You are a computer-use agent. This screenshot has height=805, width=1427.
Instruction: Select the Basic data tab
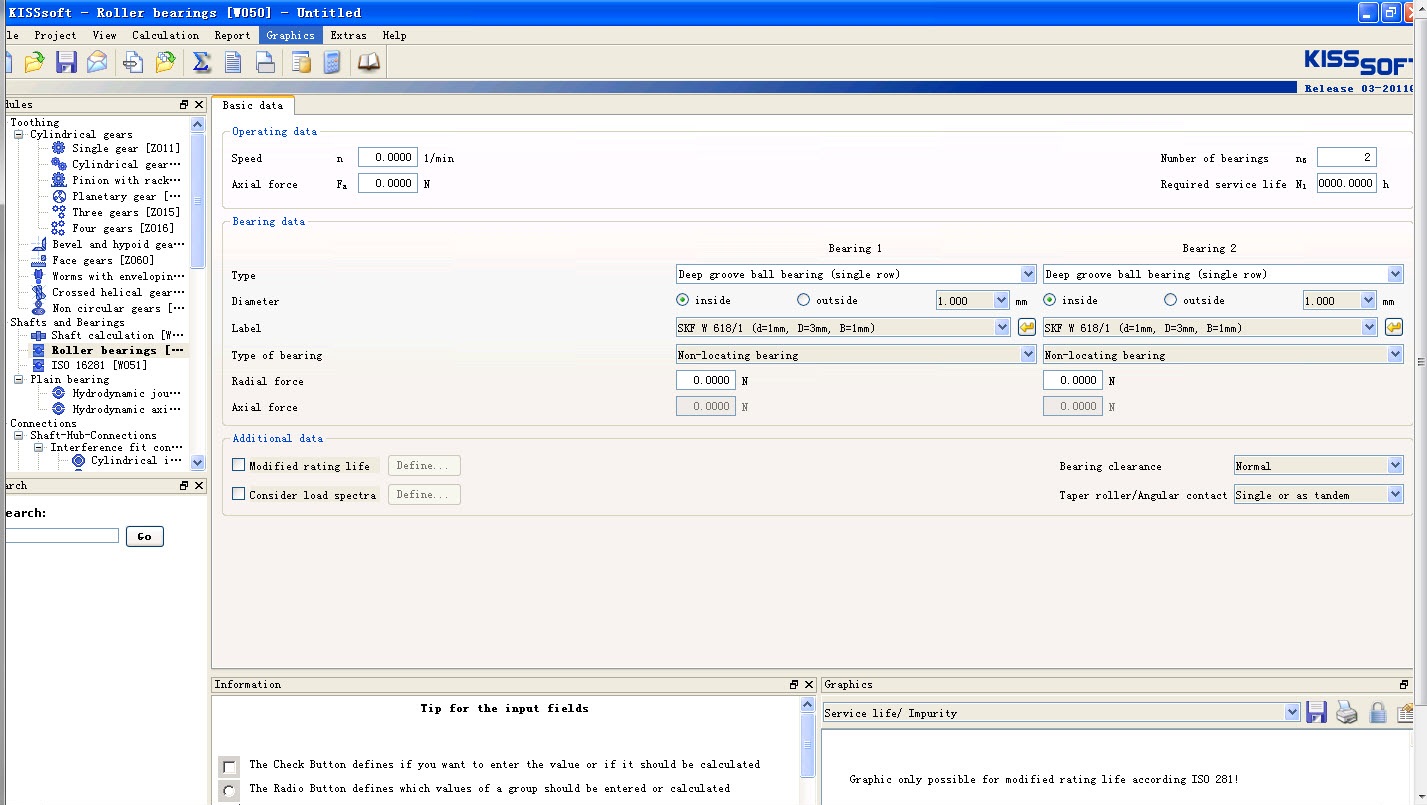(253, 105)
